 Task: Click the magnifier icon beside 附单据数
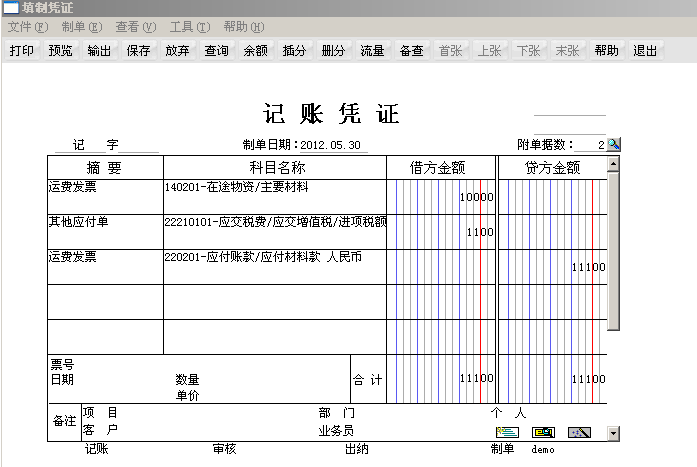click(614, 144)
